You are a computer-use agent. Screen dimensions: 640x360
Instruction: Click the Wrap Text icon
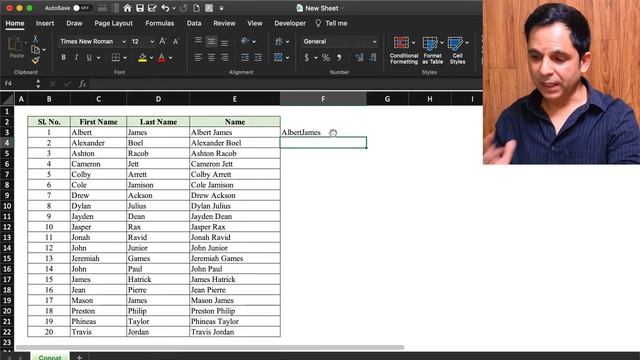[x=279, y=41]
